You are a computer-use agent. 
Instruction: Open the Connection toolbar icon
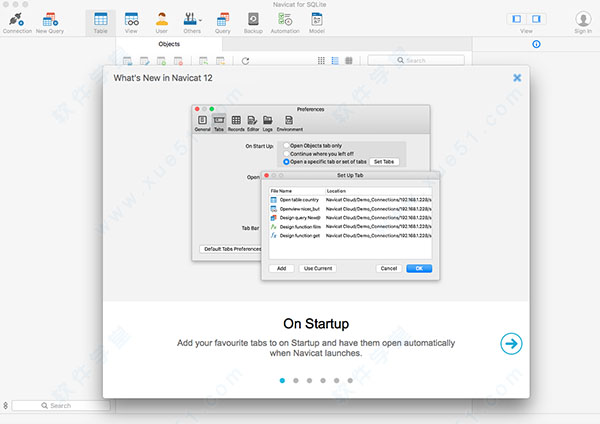(x=17, y=23)
